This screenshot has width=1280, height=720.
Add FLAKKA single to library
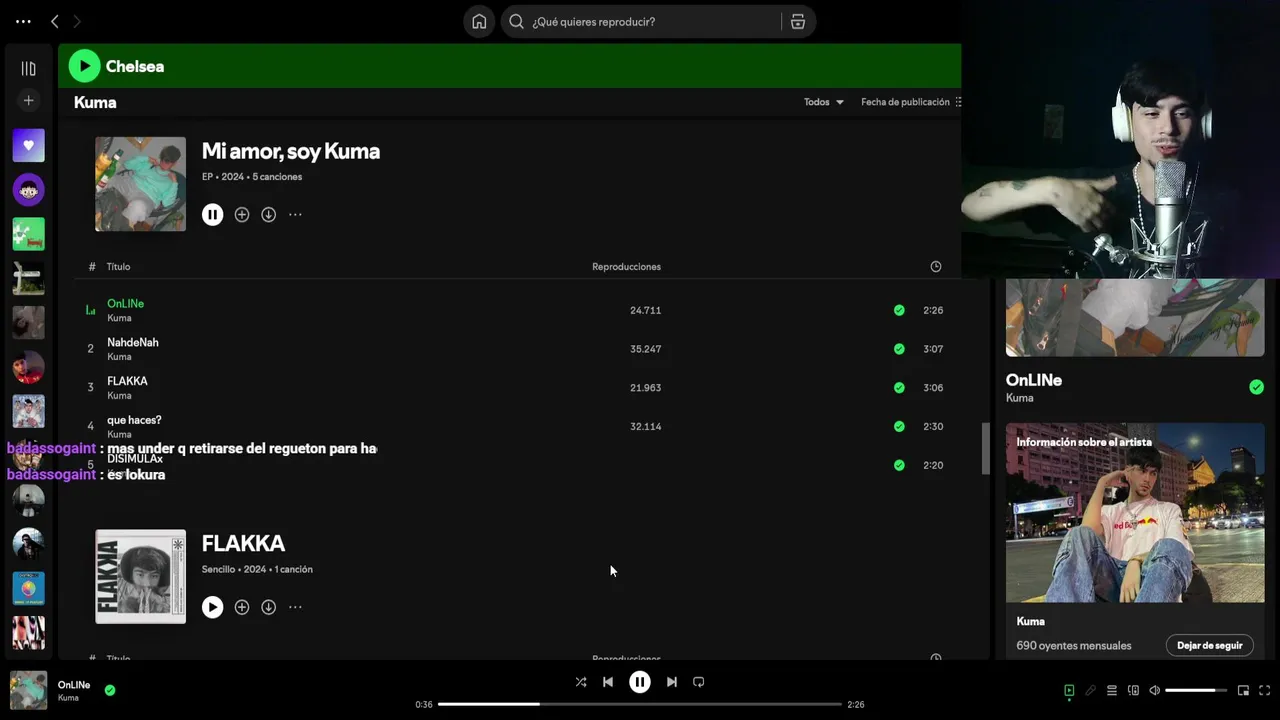pos(242,607)
